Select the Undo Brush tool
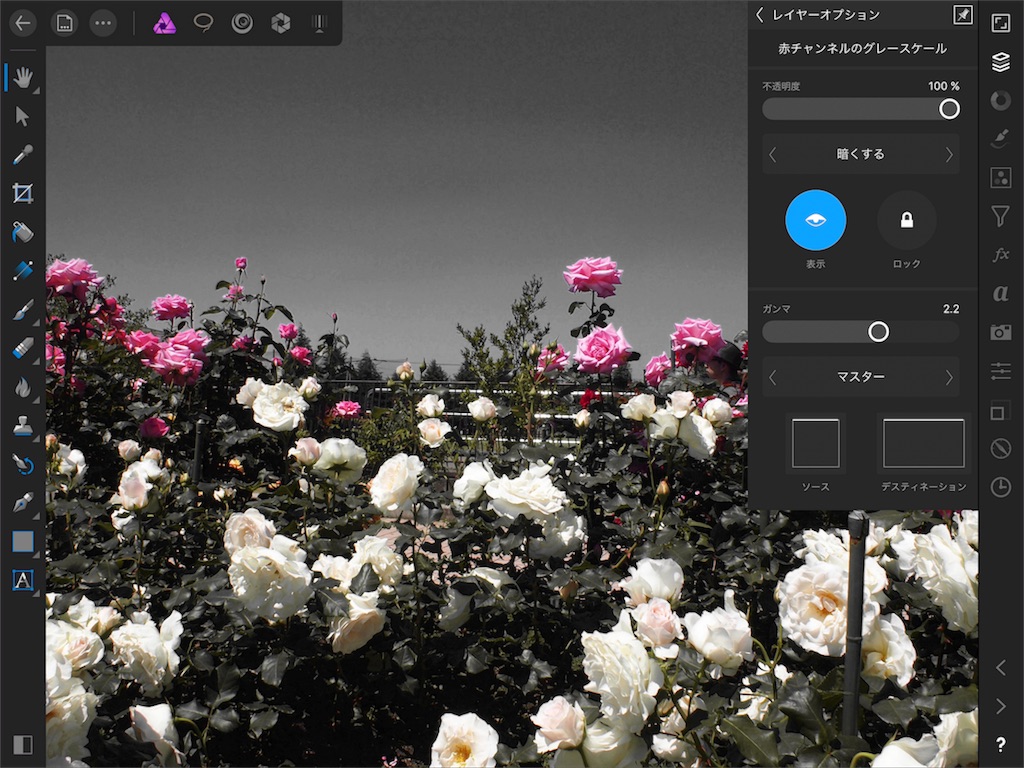 23,464
